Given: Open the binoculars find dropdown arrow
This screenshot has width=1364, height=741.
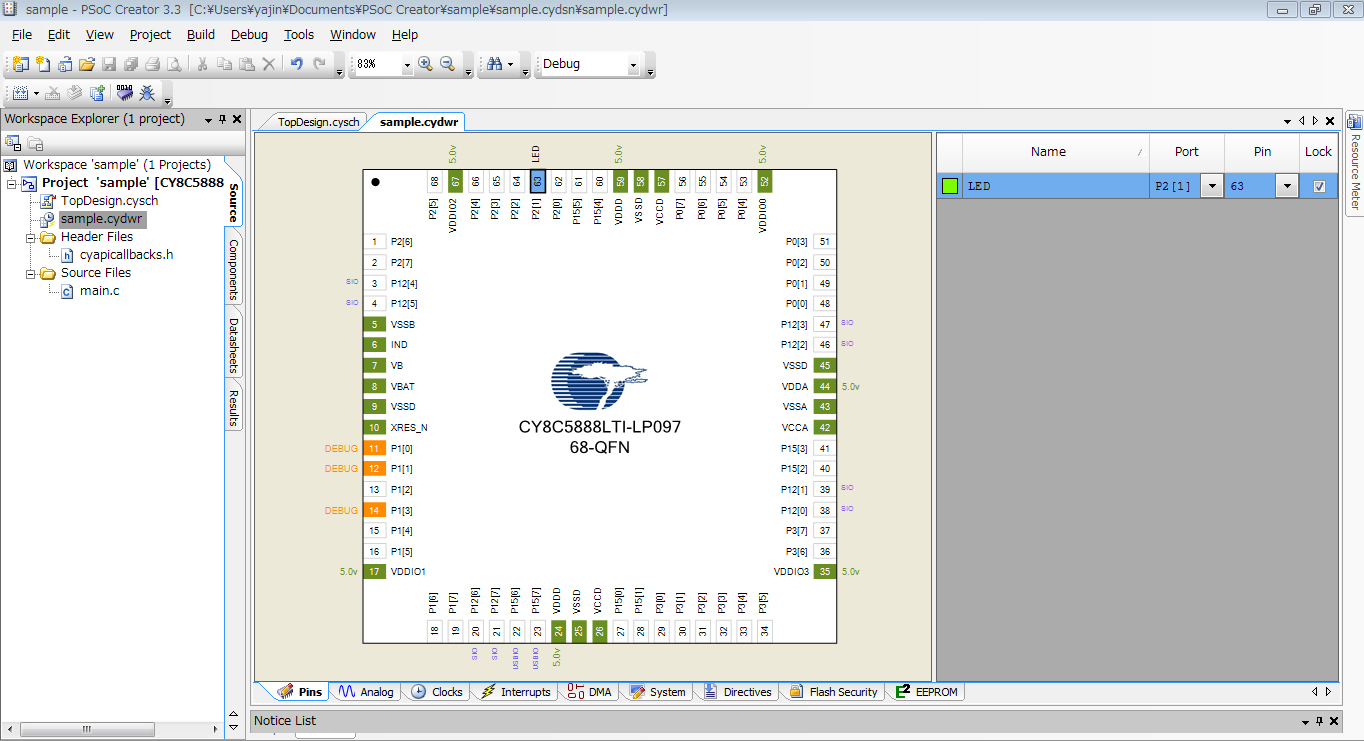Looking at the screenshot, I should click(x=510, y=65).
